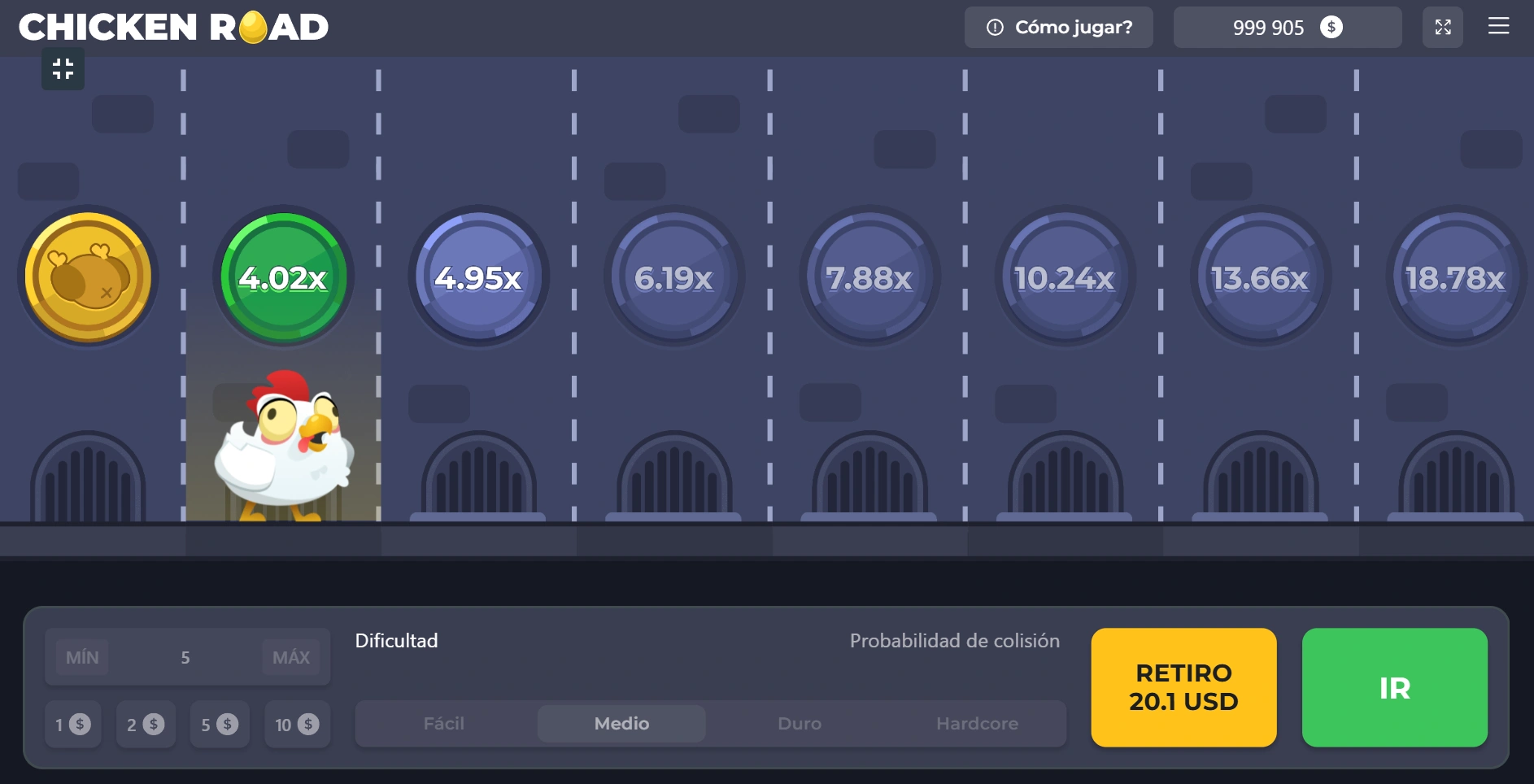Screen dimensions: 1534x784
Task: Click the 4.95x multiplier manhole
Action: click(x=478, y=277)
